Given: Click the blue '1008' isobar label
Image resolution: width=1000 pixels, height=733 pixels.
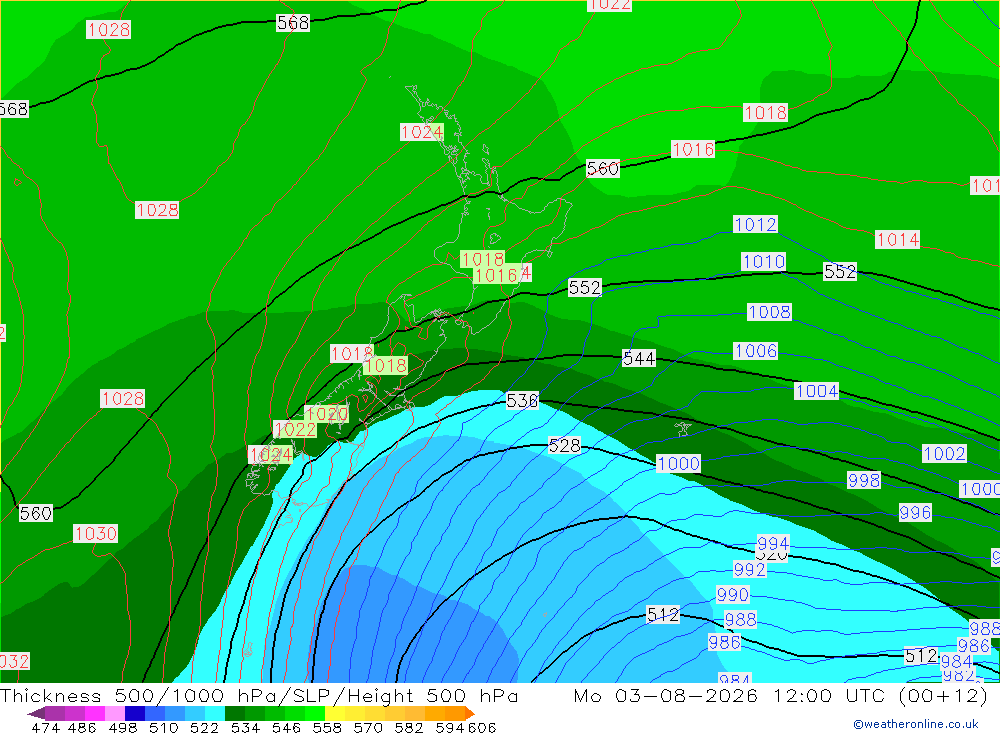Looking at the screenshot, I should pos(769,312).
